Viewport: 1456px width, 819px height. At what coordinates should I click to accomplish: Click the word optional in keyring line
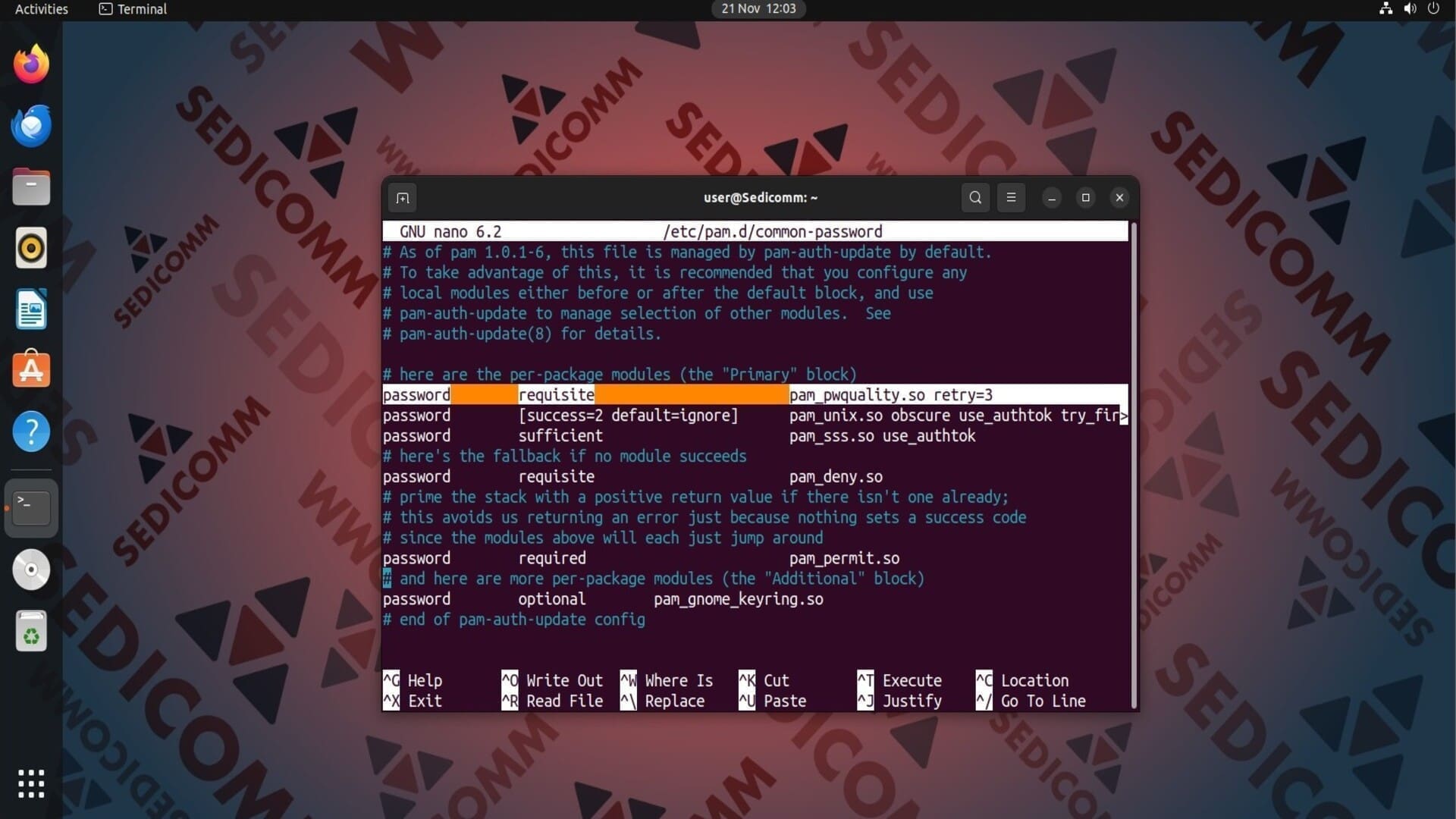pos(552,599)
